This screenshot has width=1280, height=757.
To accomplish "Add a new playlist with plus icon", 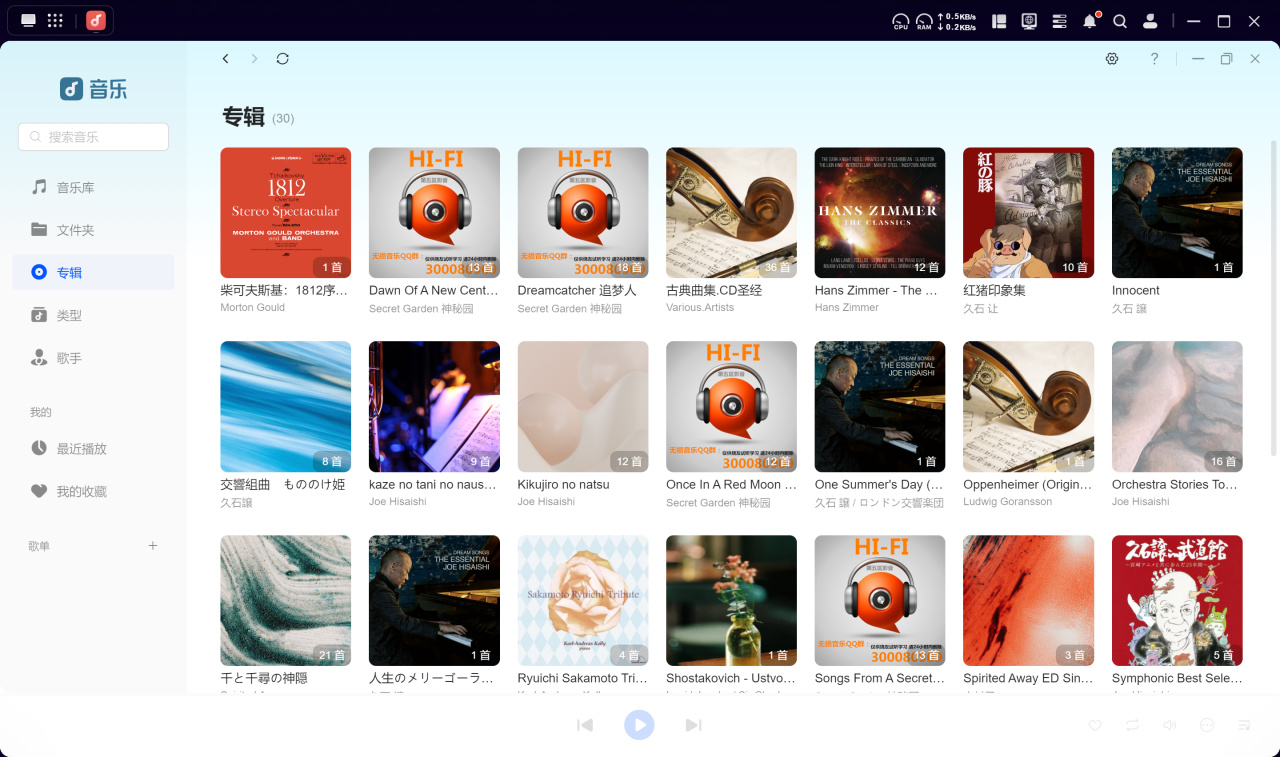I will [153, 545].
